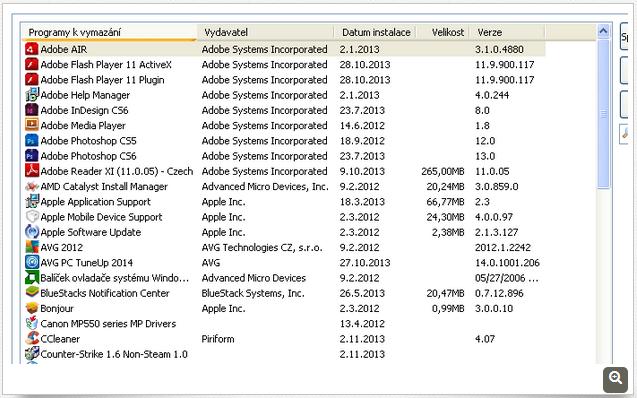Image resolution: width=637 pixels, height=398 pixels.
Task: Select Canon MP550 series MP Drivers entry
Action: click(x=108, y=323)
